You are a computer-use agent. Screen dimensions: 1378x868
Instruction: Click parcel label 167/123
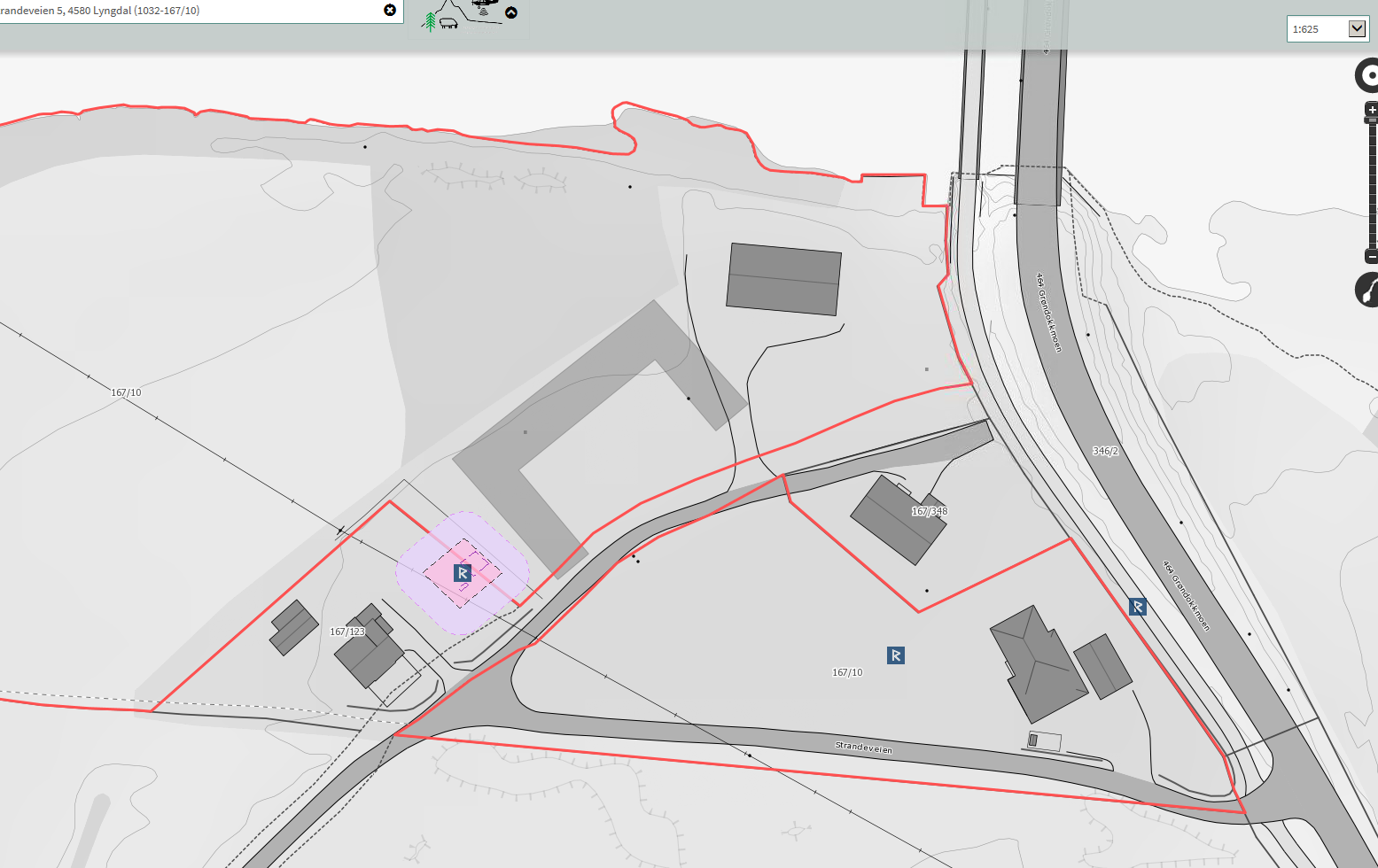point(347,632)
